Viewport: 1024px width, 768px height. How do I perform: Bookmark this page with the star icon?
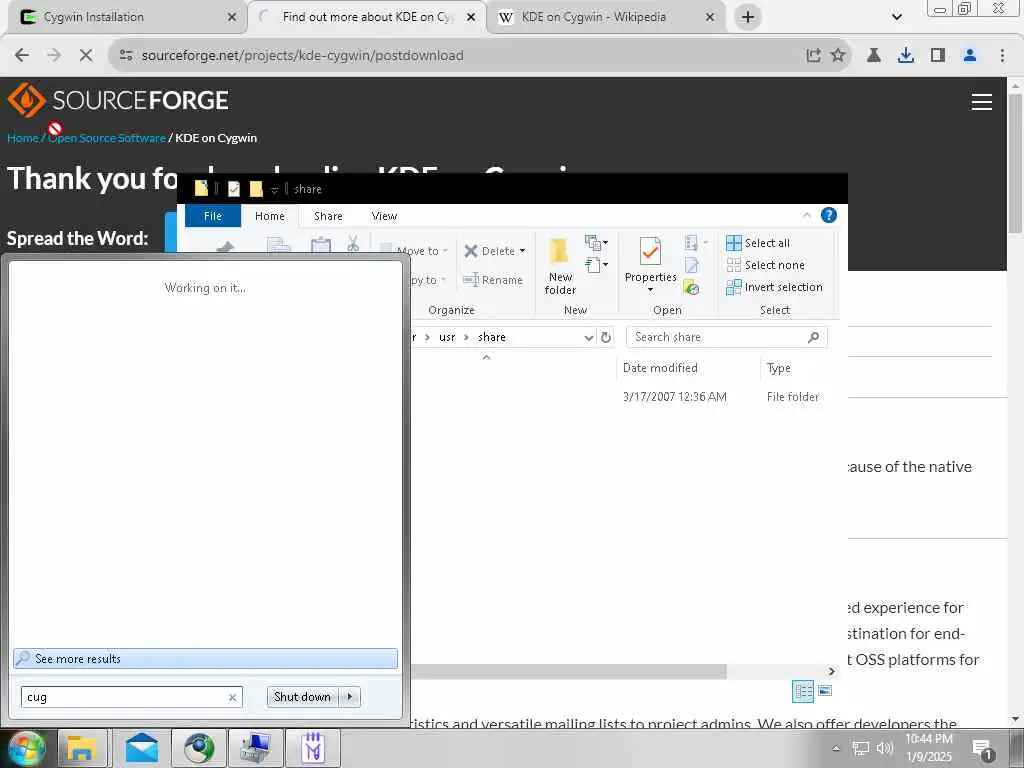click(838, 56)
